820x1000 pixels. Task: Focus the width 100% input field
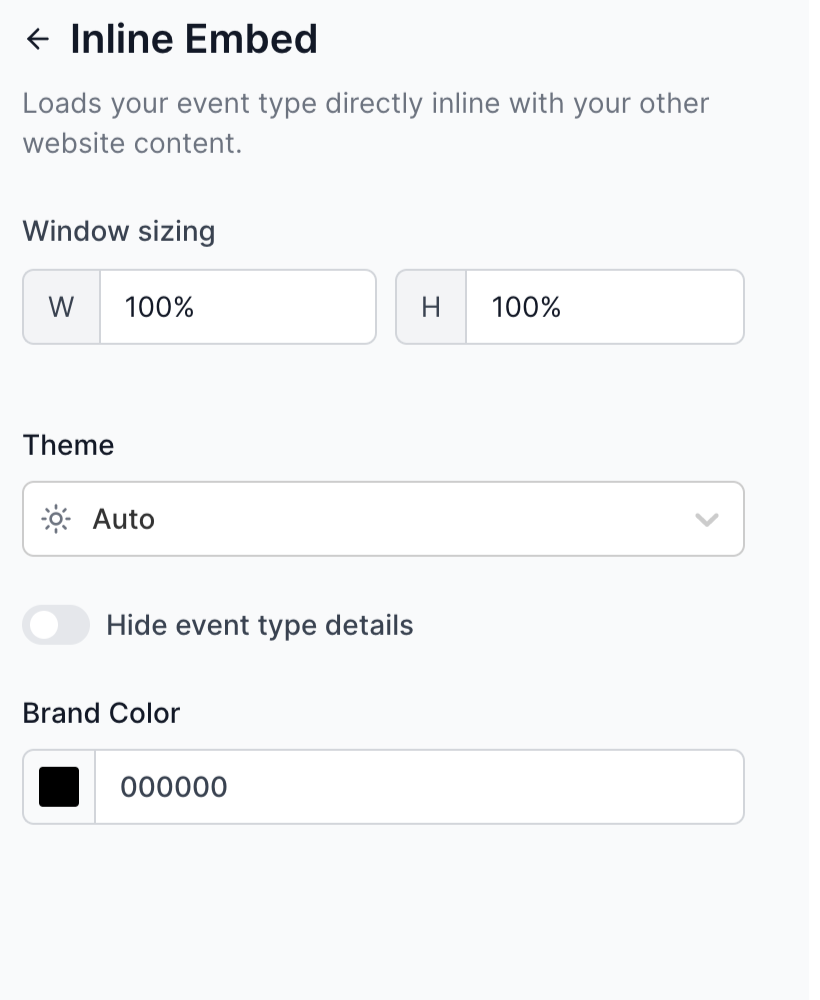tap(237, 307)
